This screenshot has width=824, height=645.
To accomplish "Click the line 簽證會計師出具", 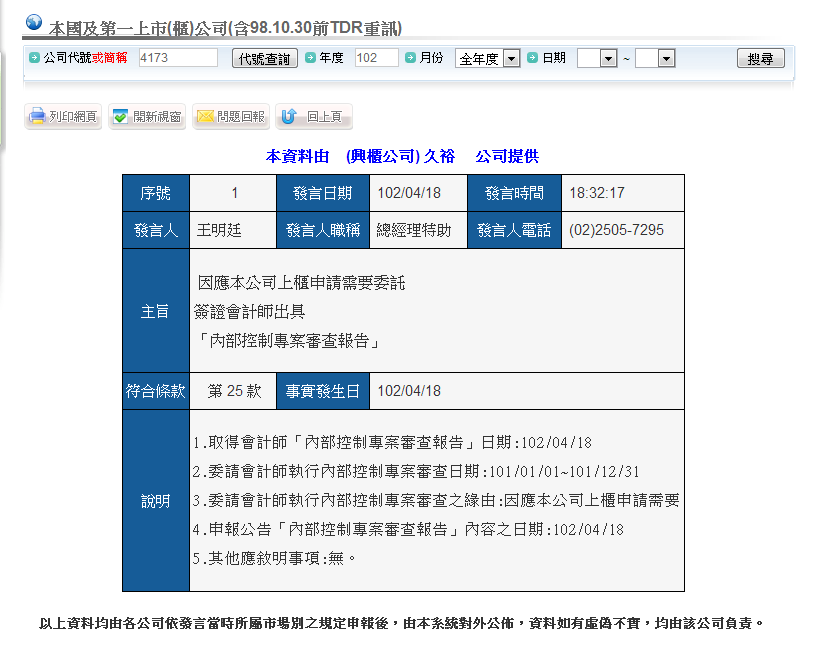I will point(249,312).
